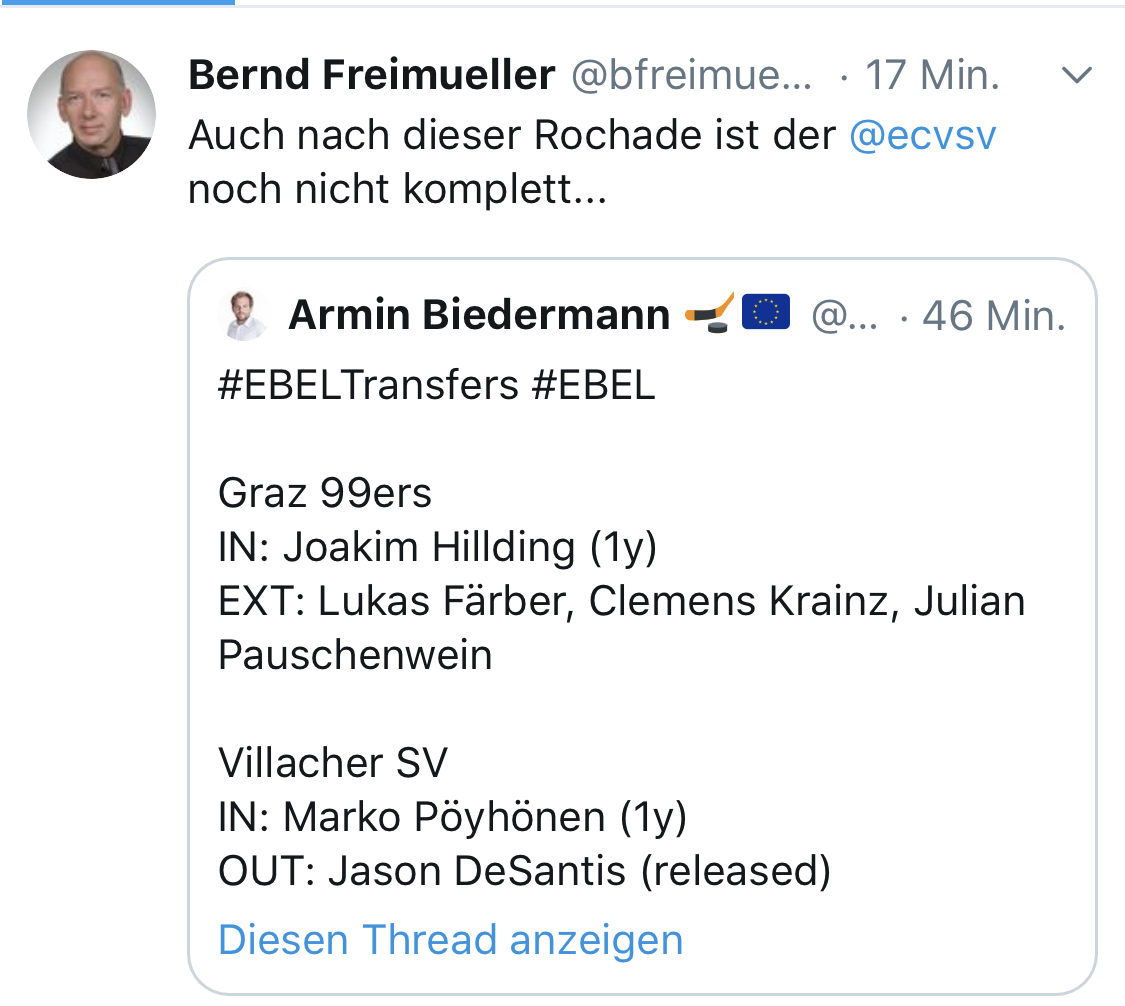Open the #EBEL hashtag

593,386
